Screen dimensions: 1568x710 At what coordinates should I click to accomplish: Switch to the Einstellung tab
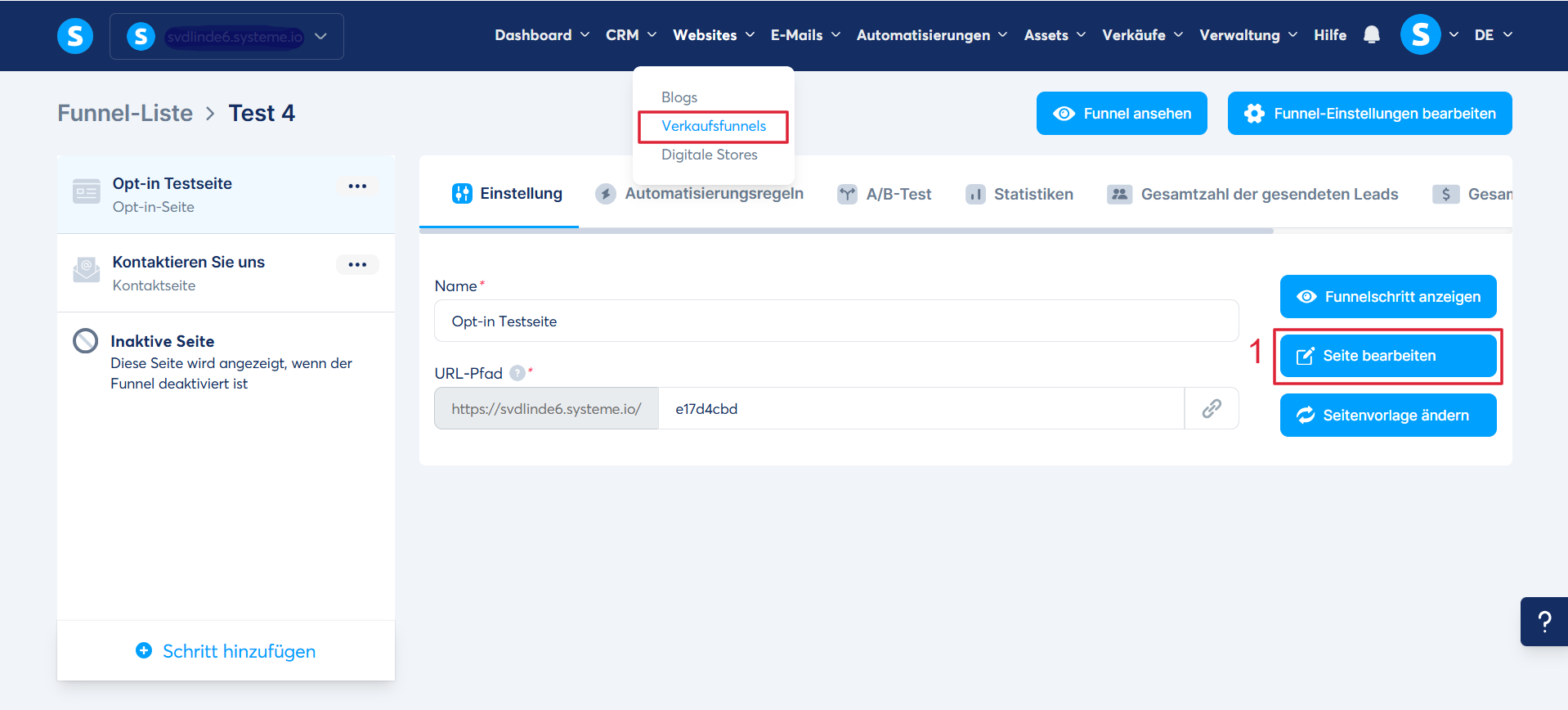pyautogui.click(x=507, y=194)
